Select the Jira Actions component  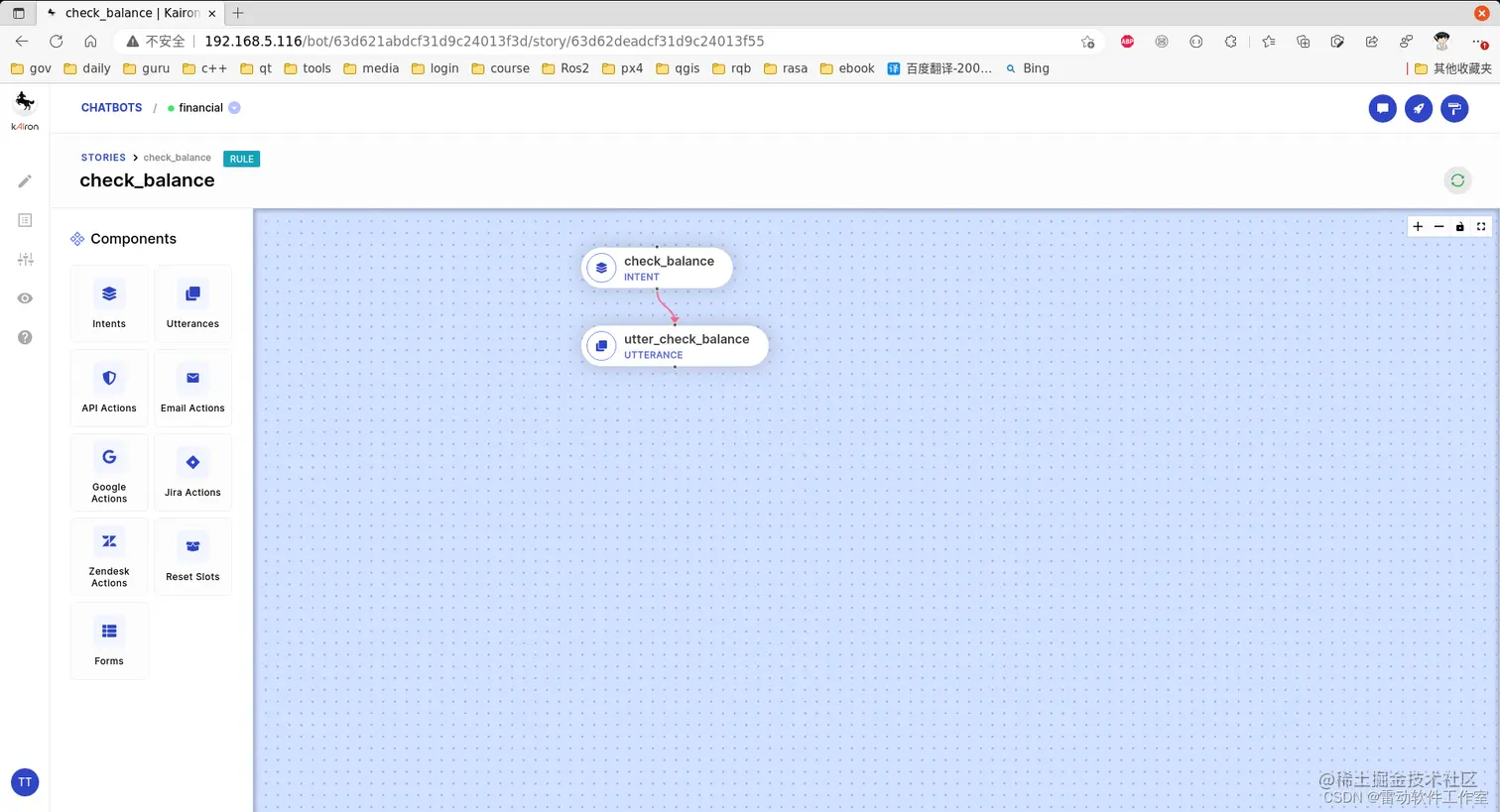click(192, 472)
